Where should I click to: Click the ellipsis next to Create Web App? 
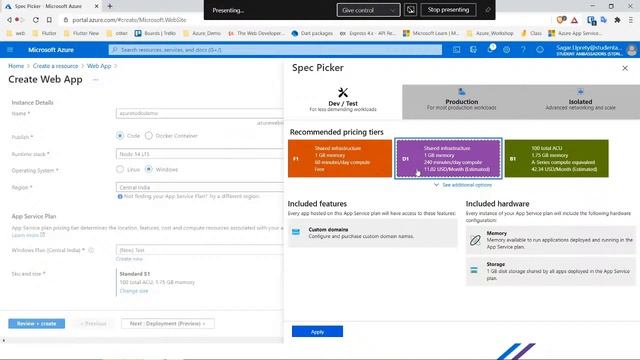coord(96,80)
